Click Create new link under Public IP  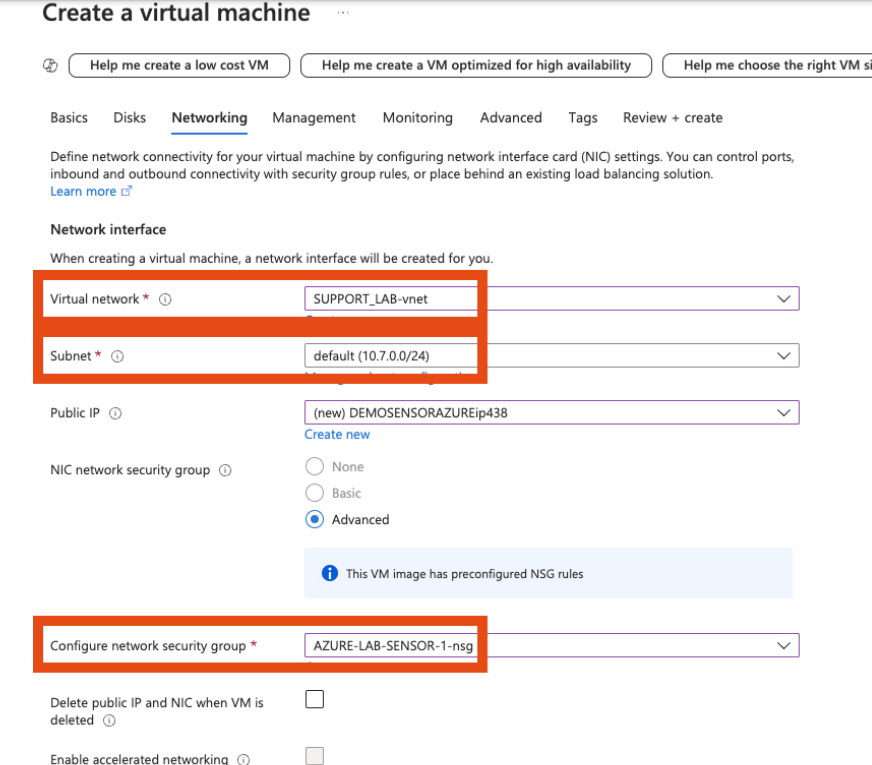[x=337, y=435]
